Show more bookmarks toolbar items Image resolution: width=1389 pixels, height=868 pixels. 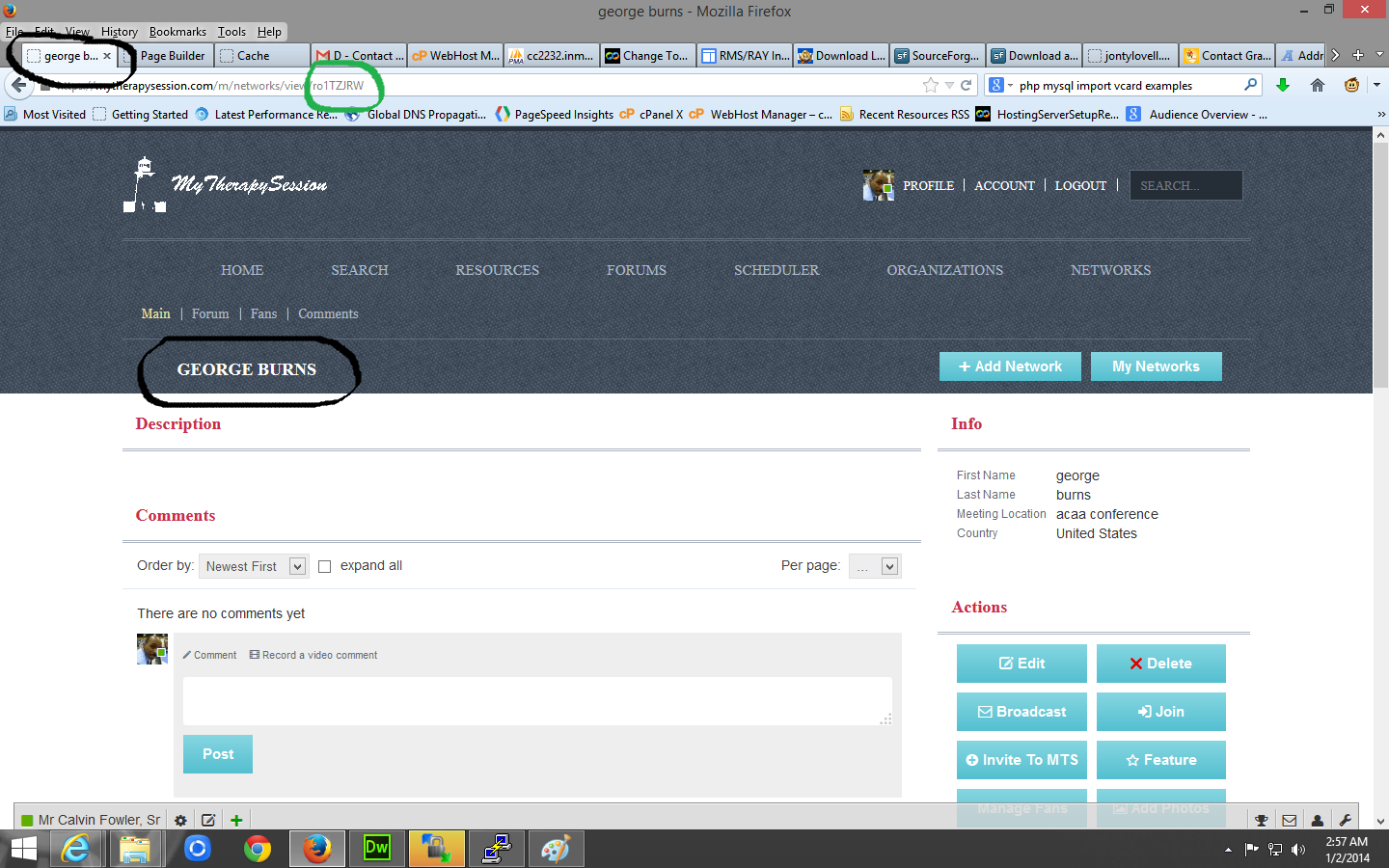click(x=1380, y=114)
